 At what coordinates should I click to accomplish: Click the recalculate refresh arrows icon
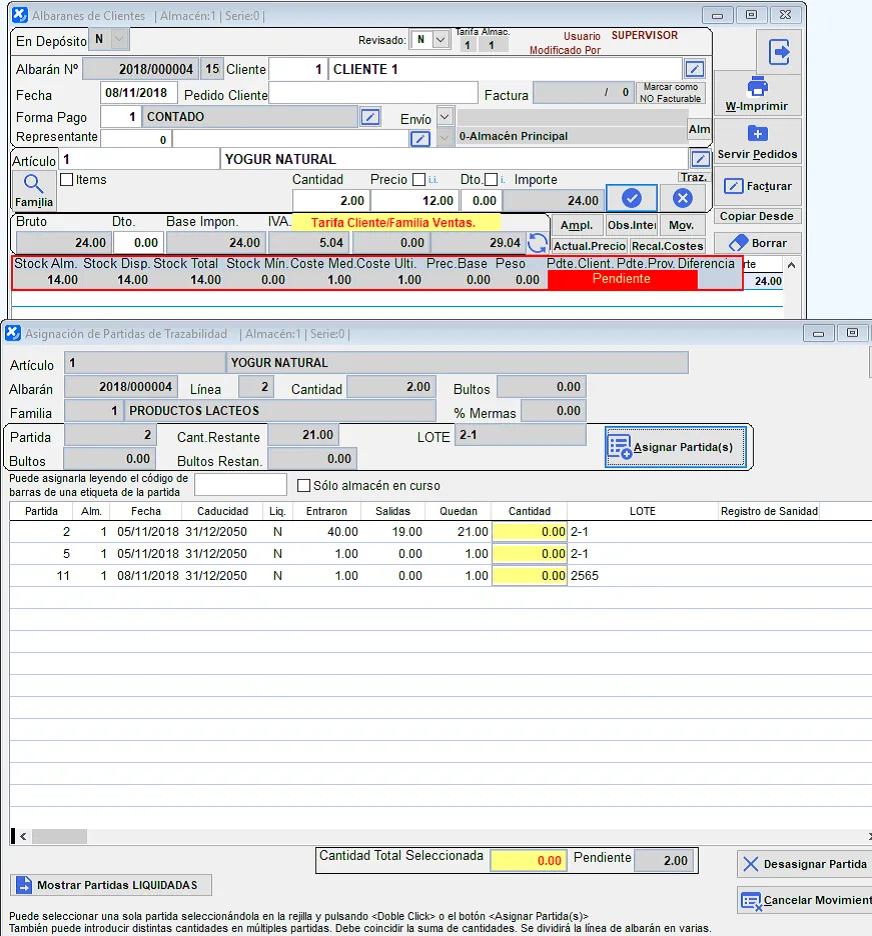pos(538,243)
